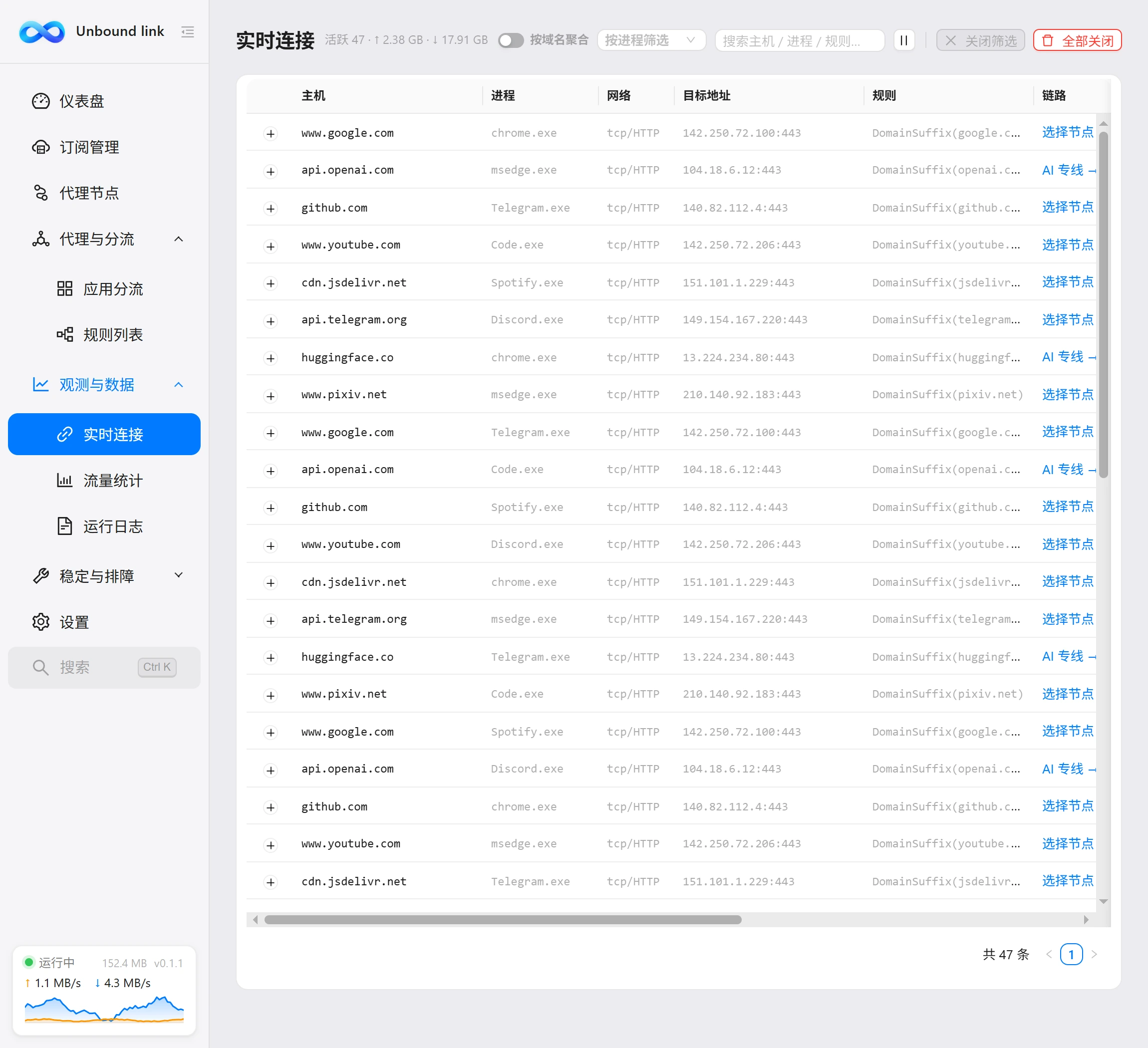The width and height of the screenshot is (1148, 1048).
Task: Pause connection updates with pause icon
Action: tap(904, 40)
